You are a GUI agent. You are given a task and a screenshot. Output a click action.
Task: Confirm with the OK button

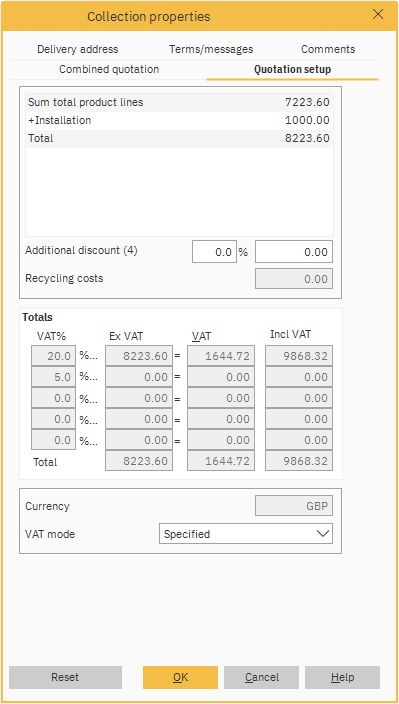point(180,677)
